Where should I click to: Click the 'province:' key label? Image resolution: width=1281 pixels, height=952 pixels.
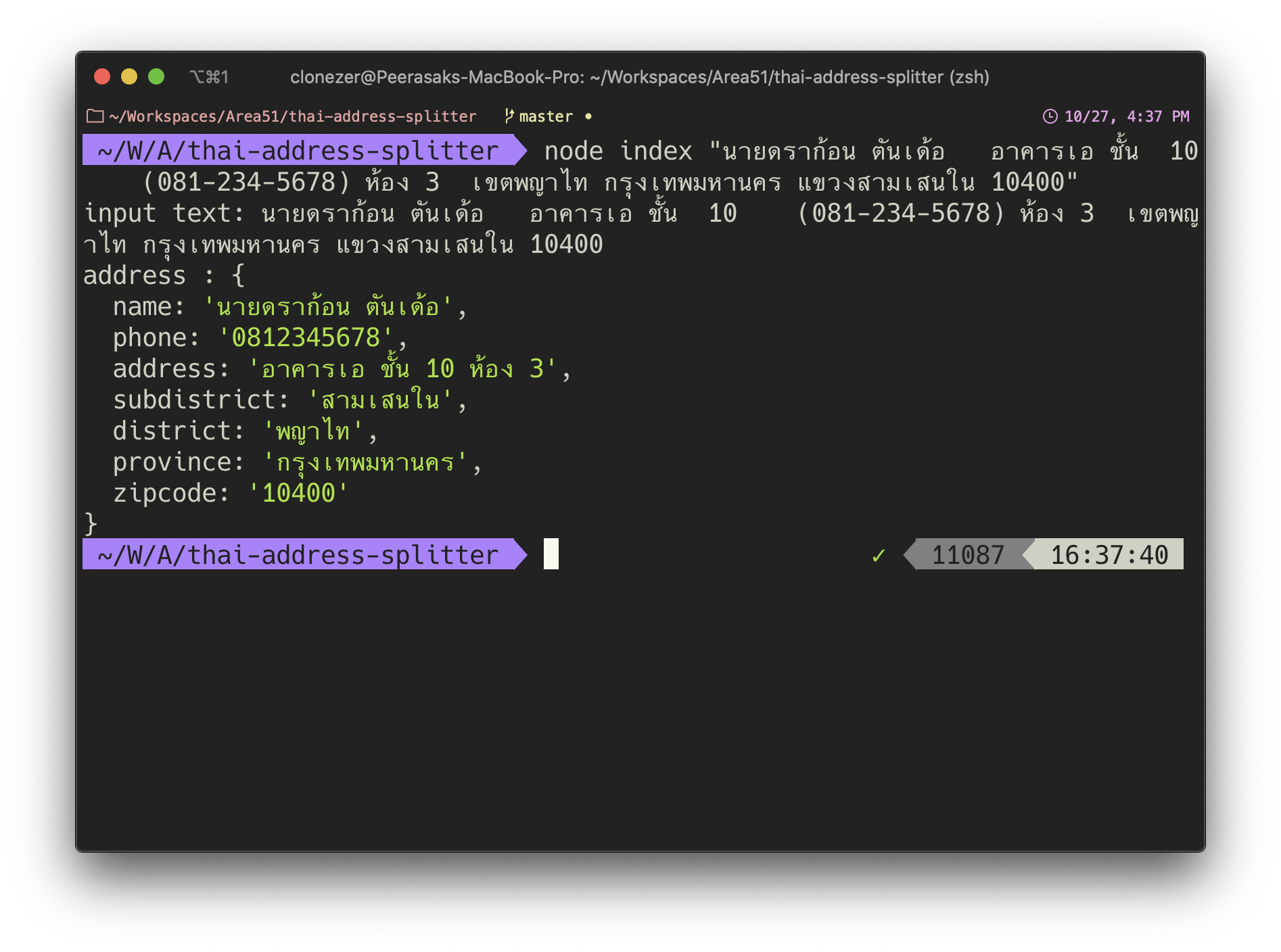tap(179, 462)
